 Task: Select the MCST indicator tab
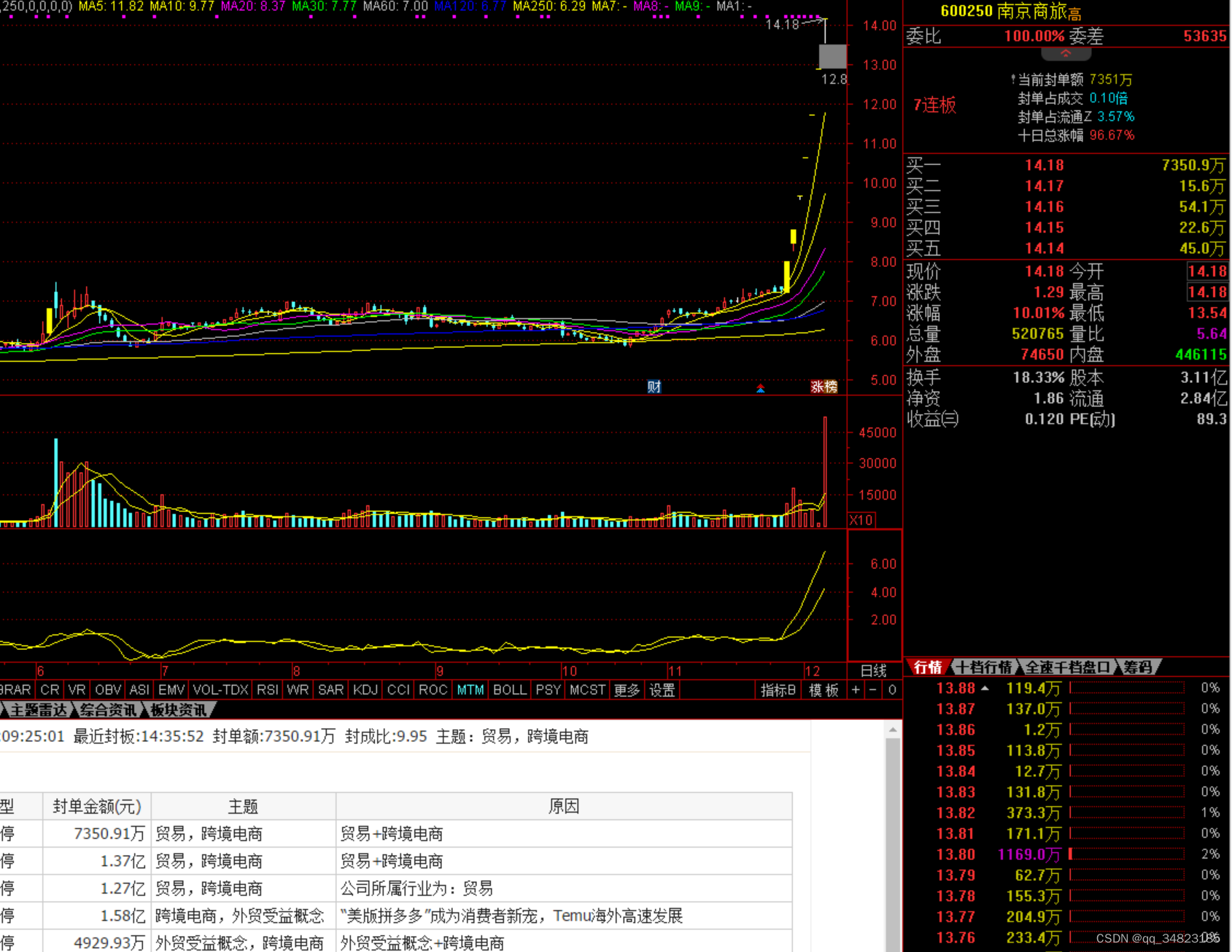587,689
